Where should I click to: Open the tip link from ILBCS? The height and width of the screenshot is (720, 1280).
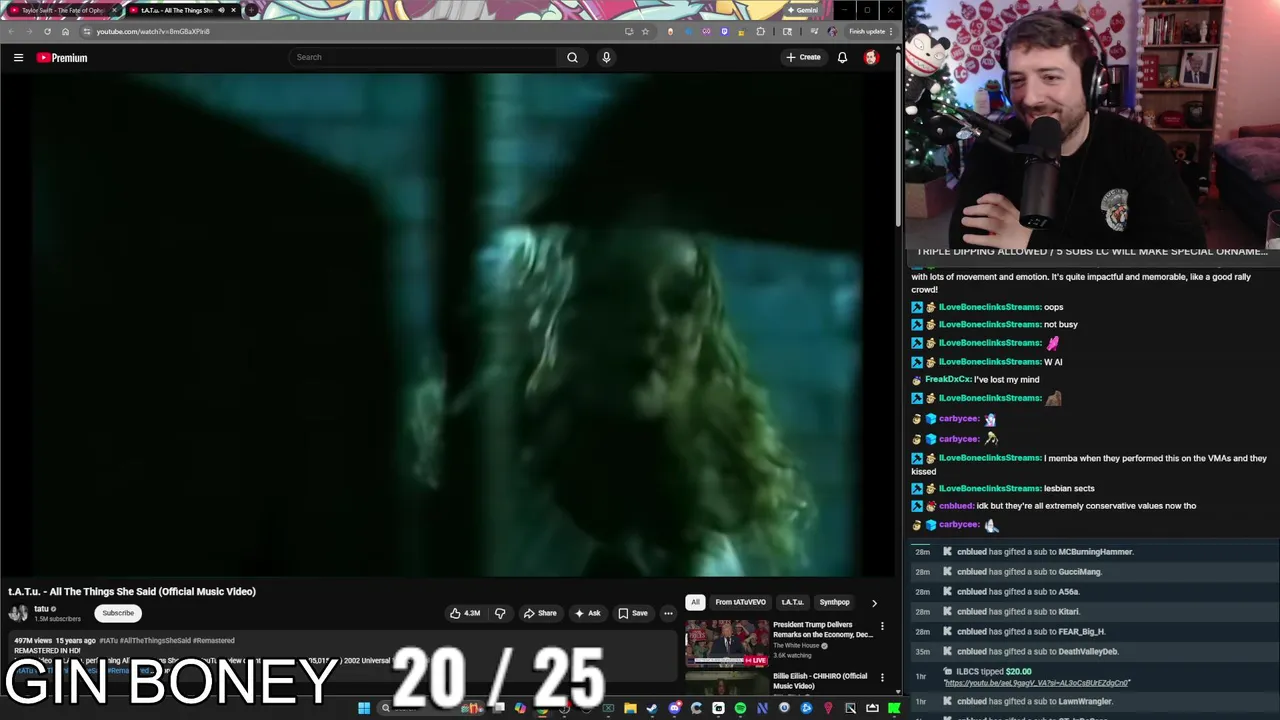point(1036,683)
